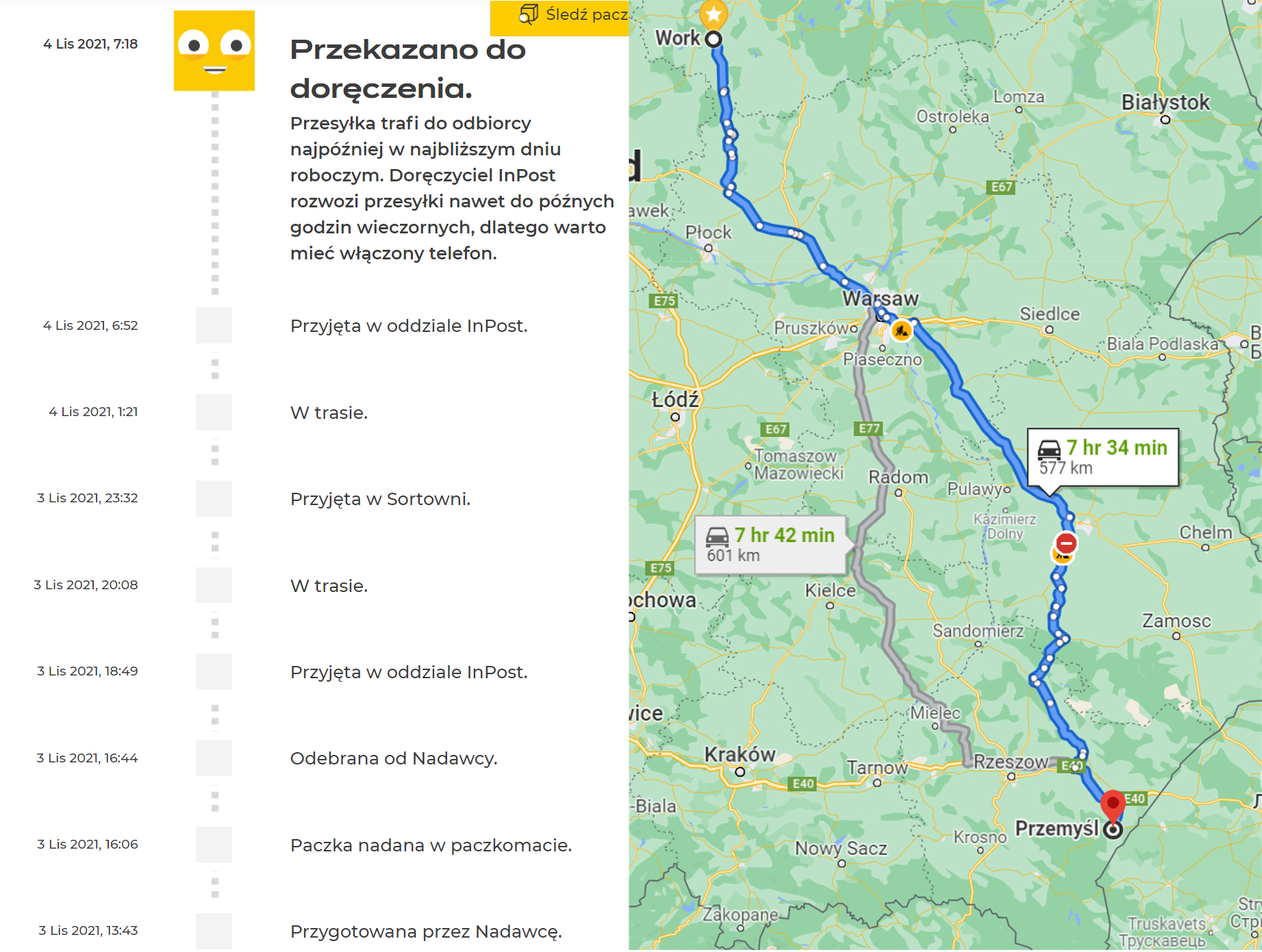Click the Nowy Sacz city label
The image size is (1262, 952).
click(x=841, y=849)
